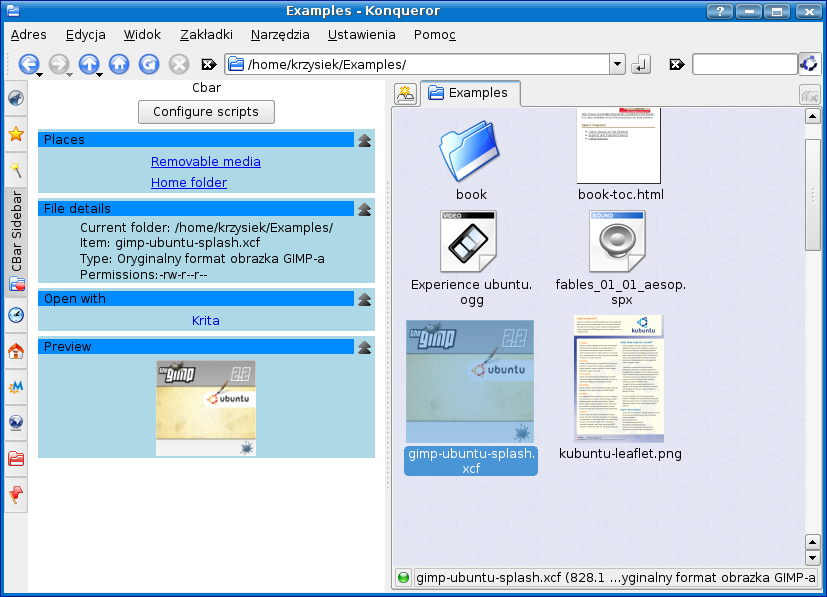The width and height of the screenshot is (827, 597).
Task: Collapse the Places section
Action: click(365, 140)
